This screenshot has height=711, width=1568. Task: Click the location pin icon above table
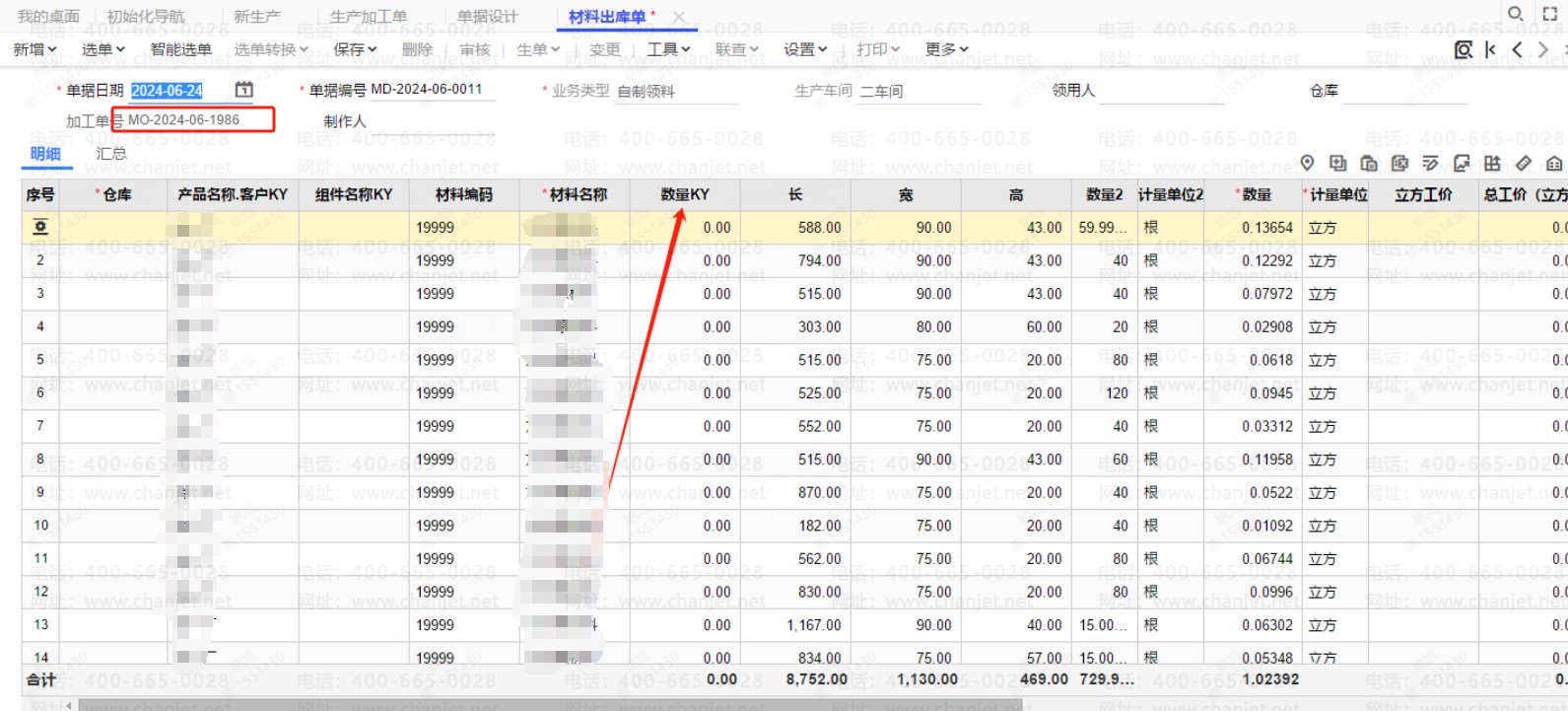[1307, 163]
